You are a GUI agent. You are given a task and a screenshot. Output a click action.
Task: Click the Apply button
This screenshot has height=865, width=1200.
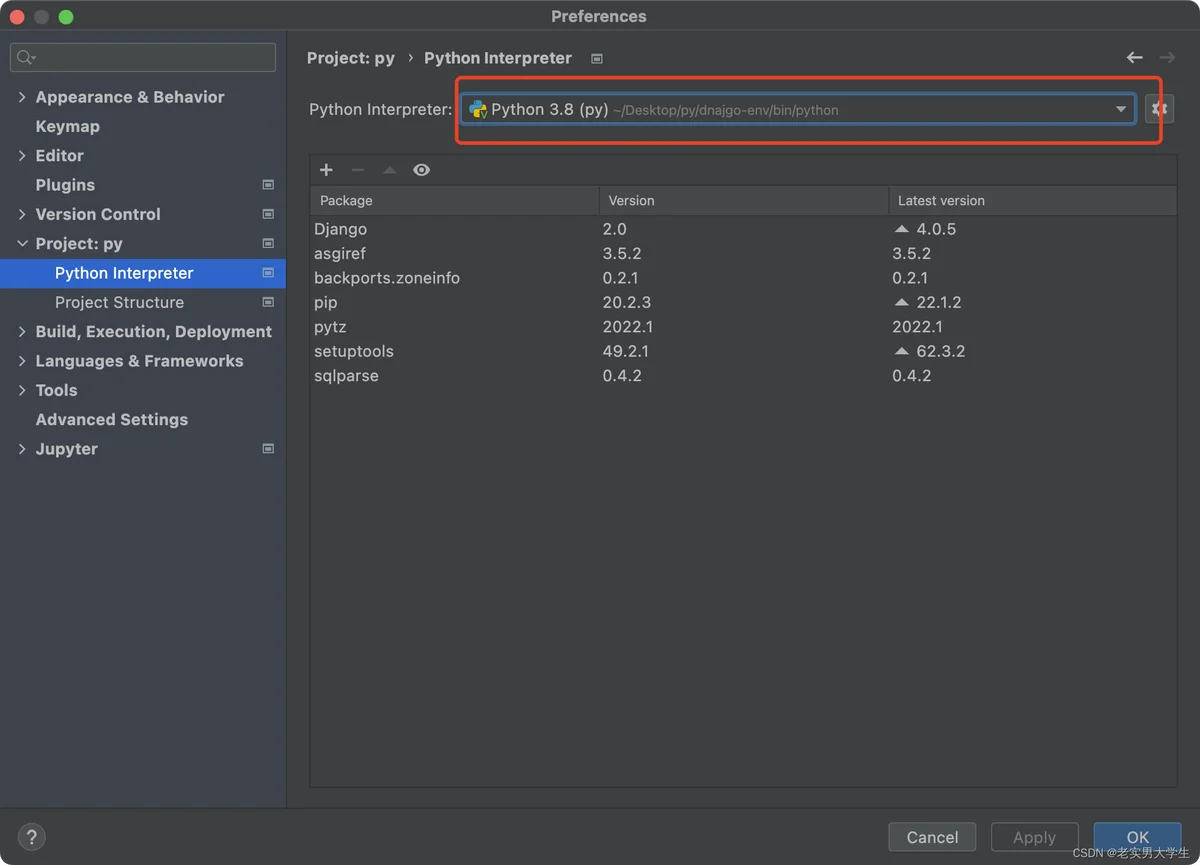pyautogui.click(x=1034, y=837)
